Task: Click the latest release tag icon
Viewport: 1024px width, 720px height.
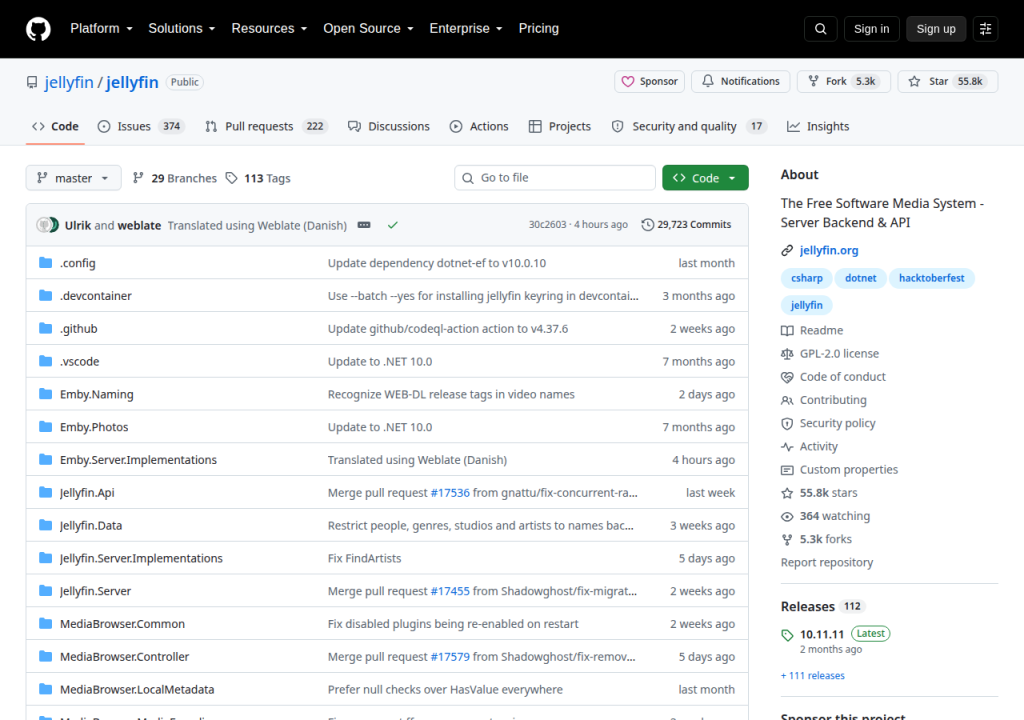Action: click(787, 634)
